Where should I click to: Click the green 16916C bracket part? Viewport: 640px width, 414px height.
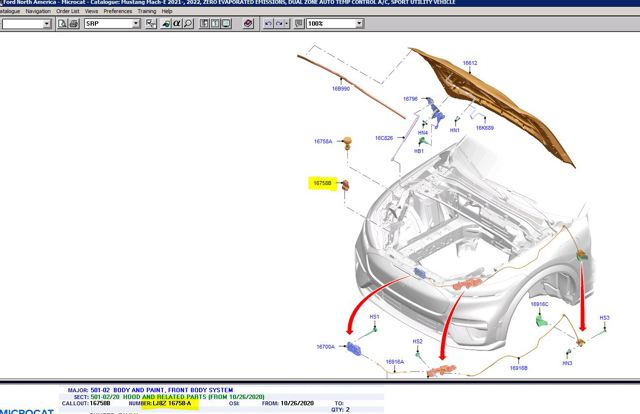[541, 320]
